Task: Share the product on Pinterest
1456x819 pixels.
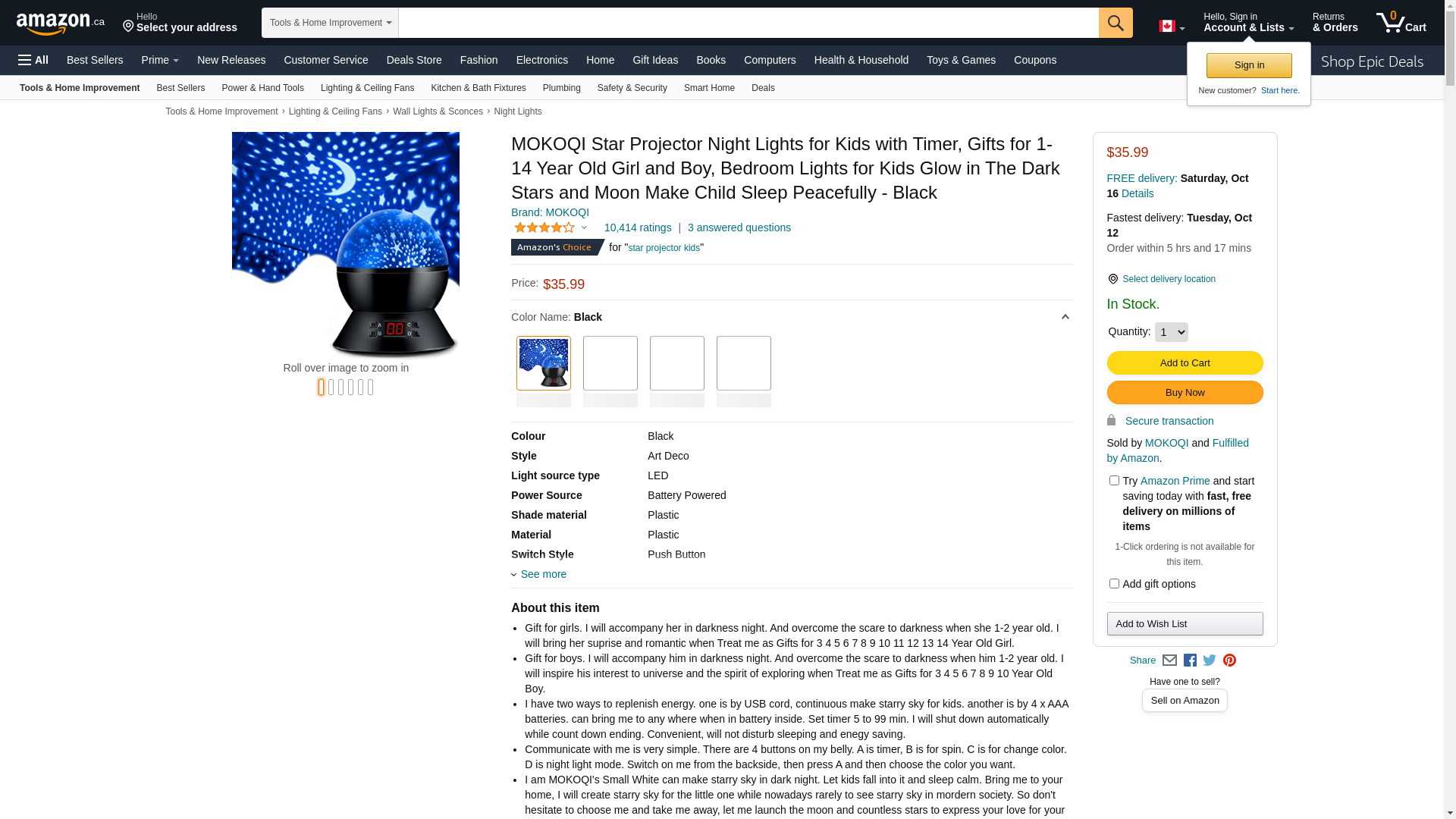Action: click(1229, 661)
